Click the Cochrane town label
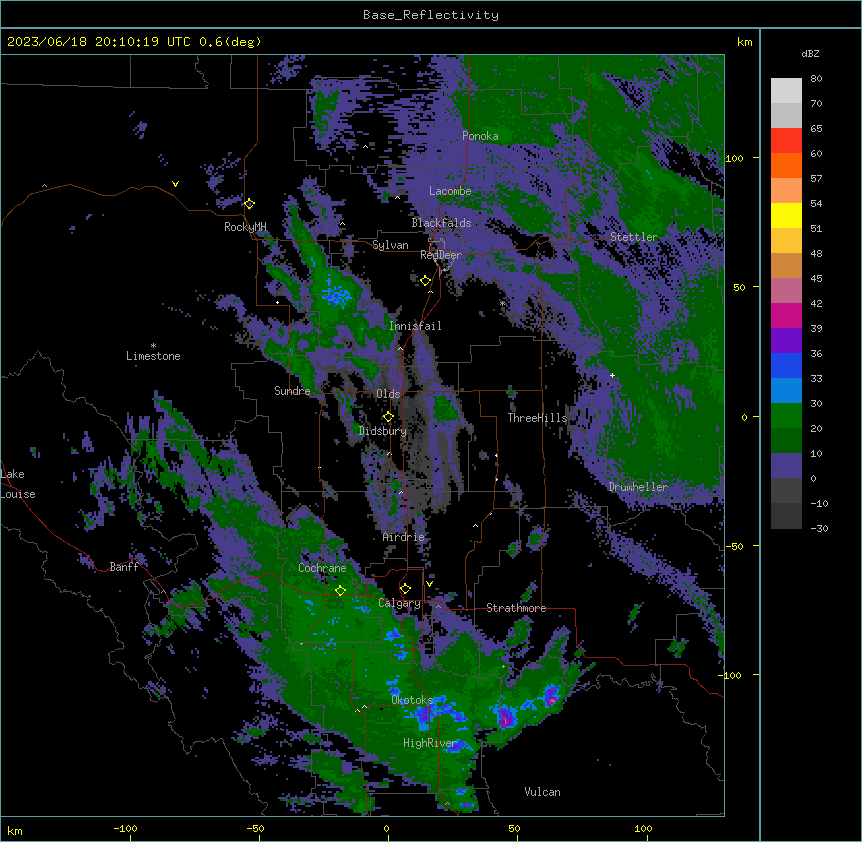The width and height of the screenshot is (862, 842). (x=322, y=568)
